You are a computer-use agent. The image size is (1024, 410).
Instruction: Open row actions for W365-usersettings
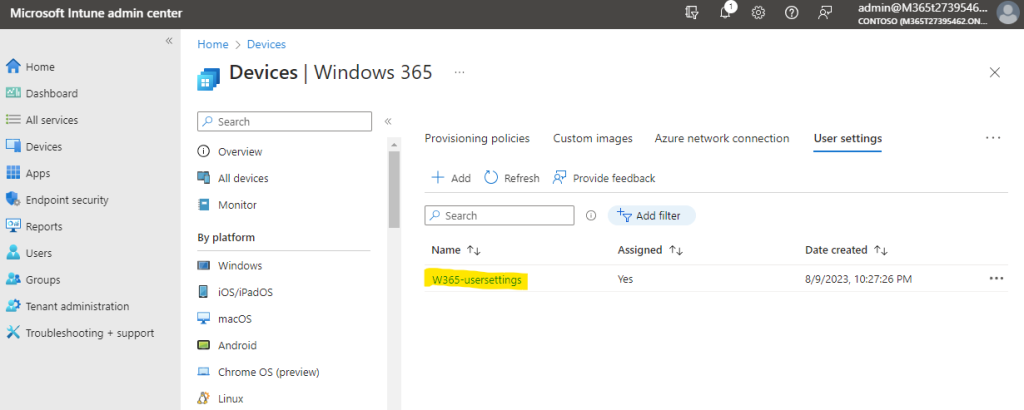point(996,279)
